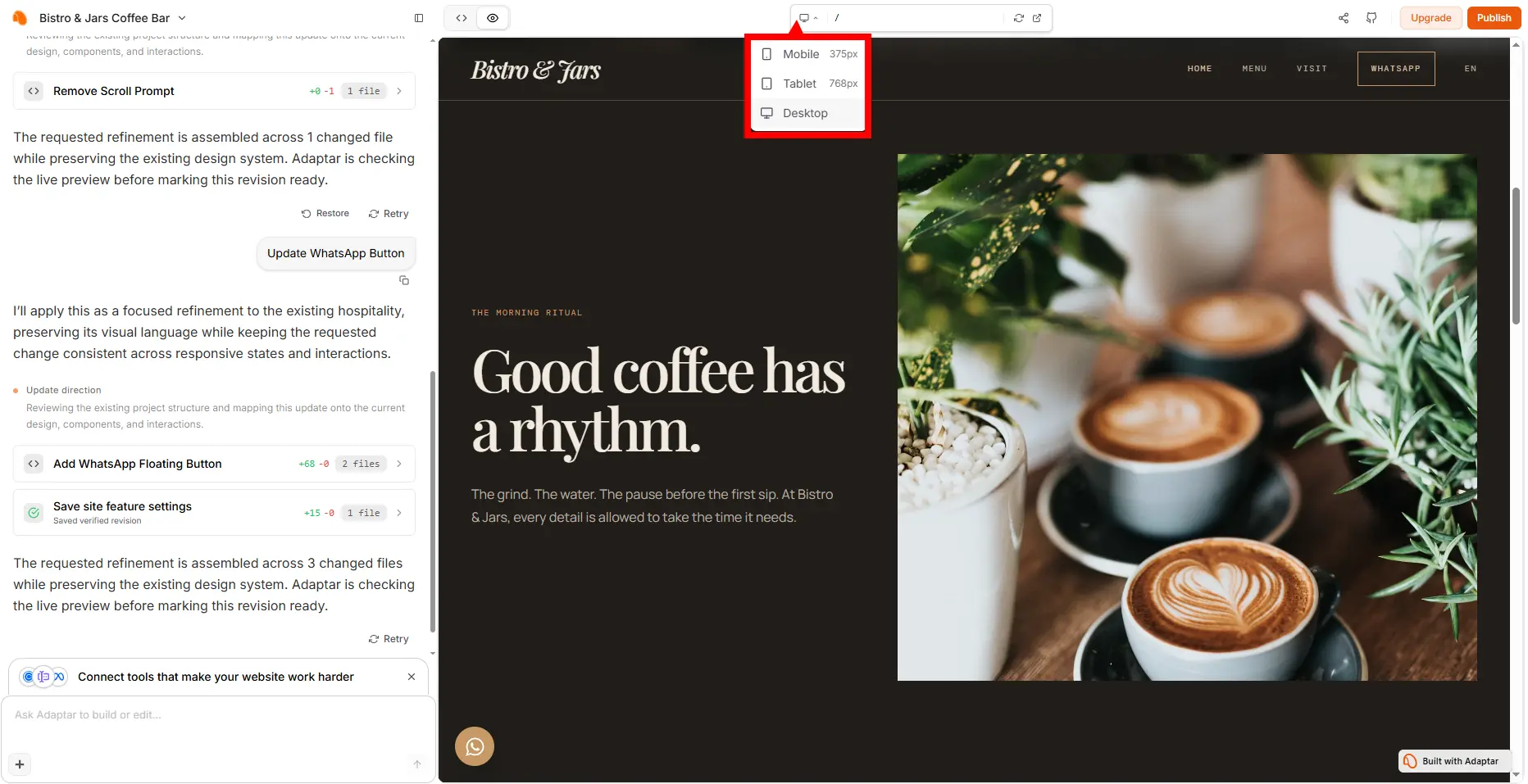1528x784 pixels.
Task: Open Connect tools that make your website work harder
Action: (x=216, y=677)
